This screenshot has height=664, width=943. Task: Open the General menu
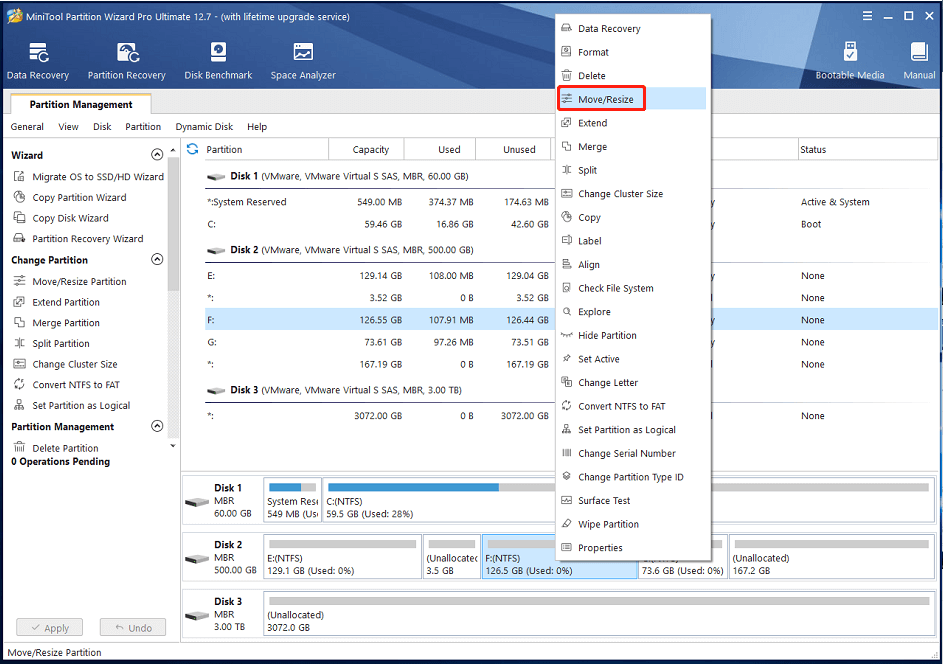(27, 126)
